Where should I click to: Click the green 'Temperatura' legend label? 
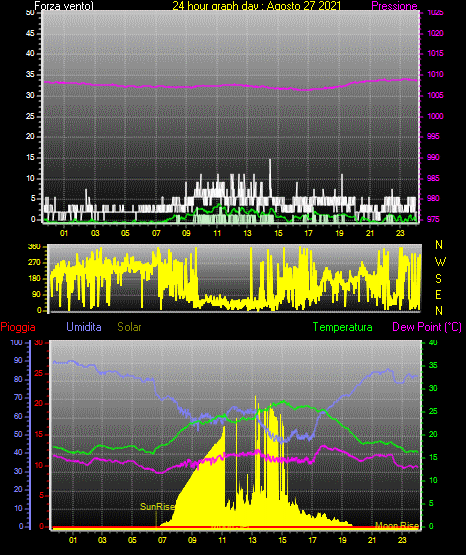[343, 327]
